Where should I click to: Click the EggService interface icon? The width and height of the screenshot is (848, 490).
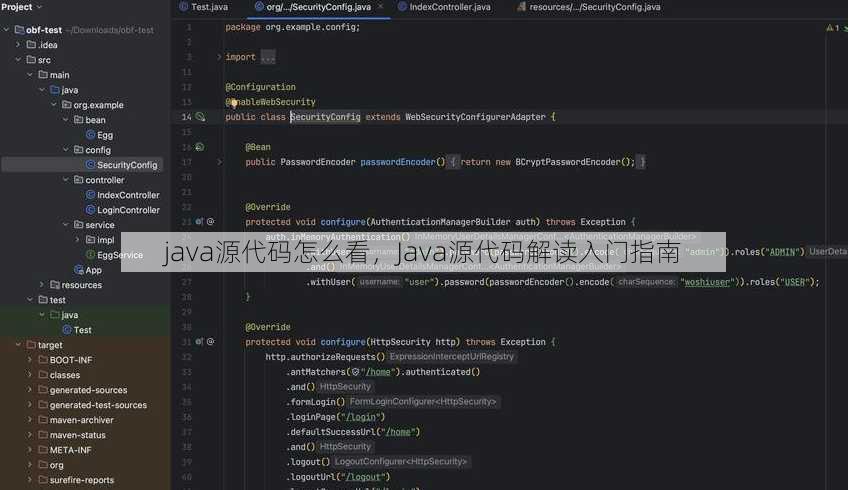(90, 255)
